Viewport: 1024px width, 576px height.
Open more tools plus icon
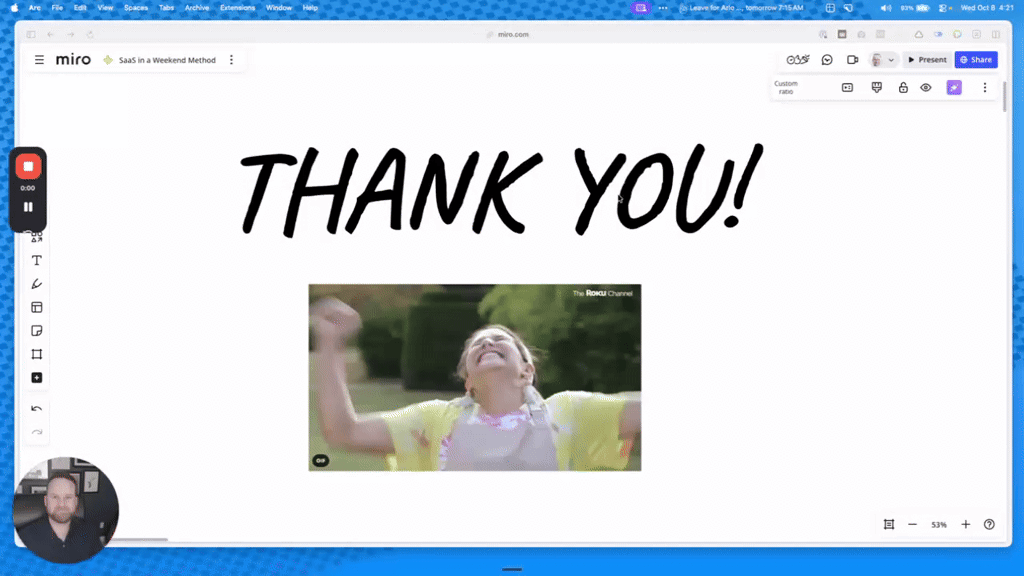pos(37,378)
